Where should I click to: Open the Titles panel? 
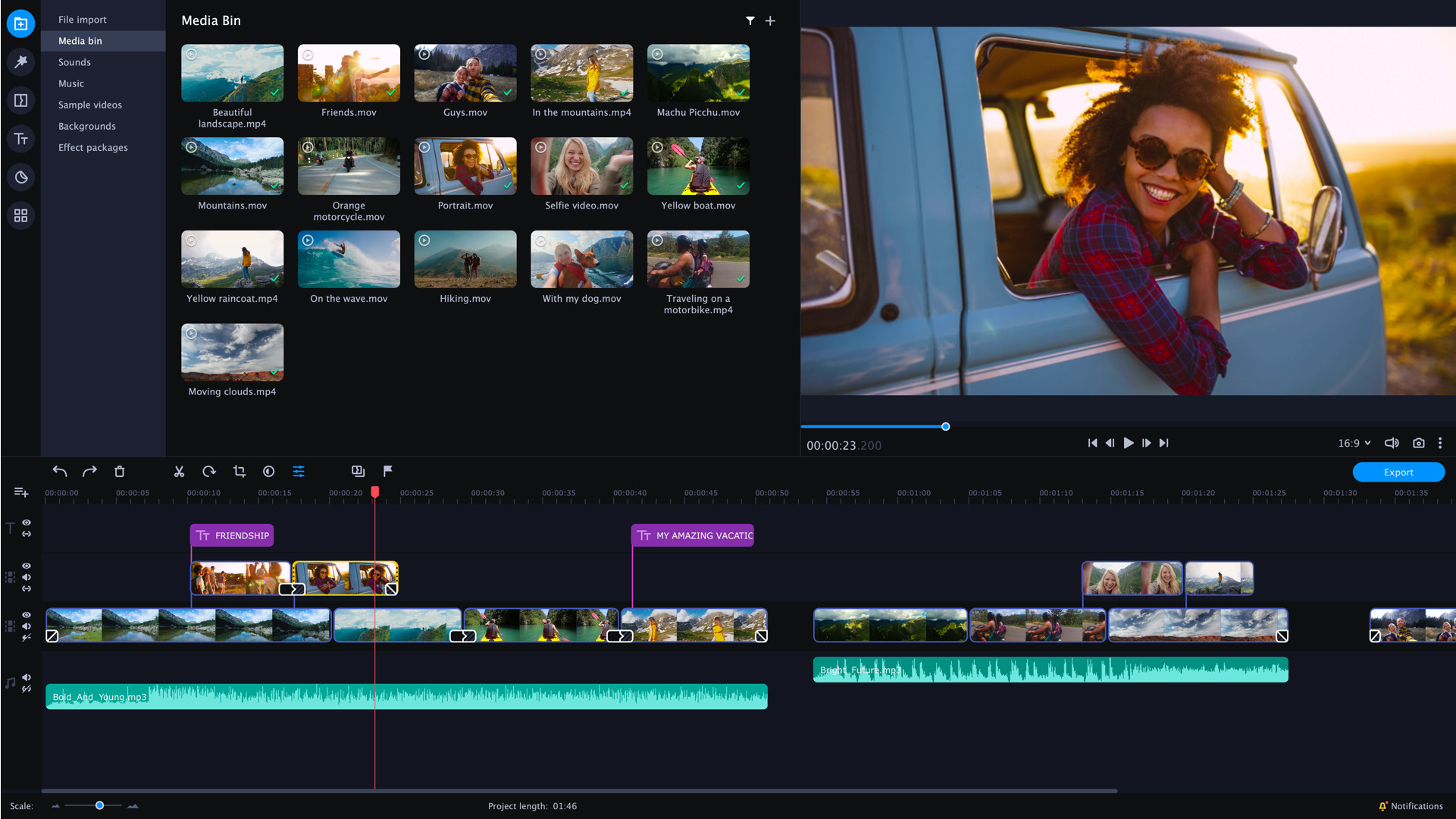[x=21, y=139]
